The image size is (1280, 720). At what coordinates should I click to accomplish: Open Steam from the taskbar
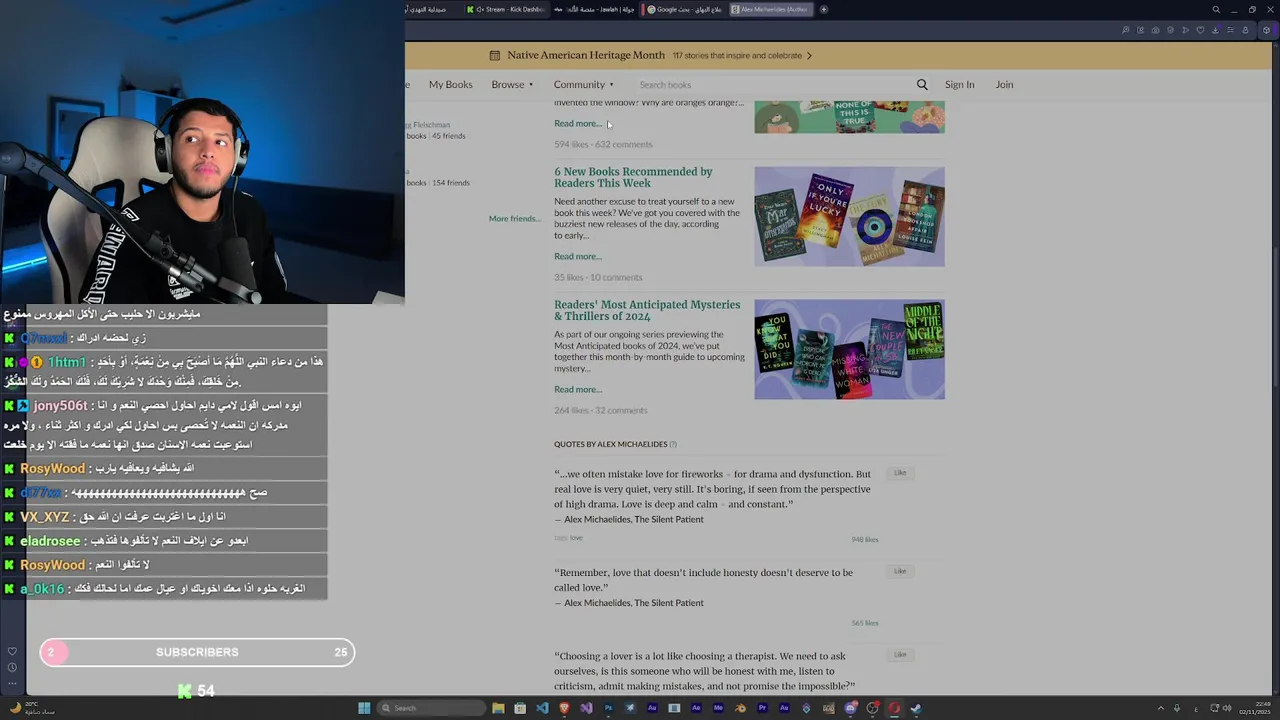click(916, 708)
